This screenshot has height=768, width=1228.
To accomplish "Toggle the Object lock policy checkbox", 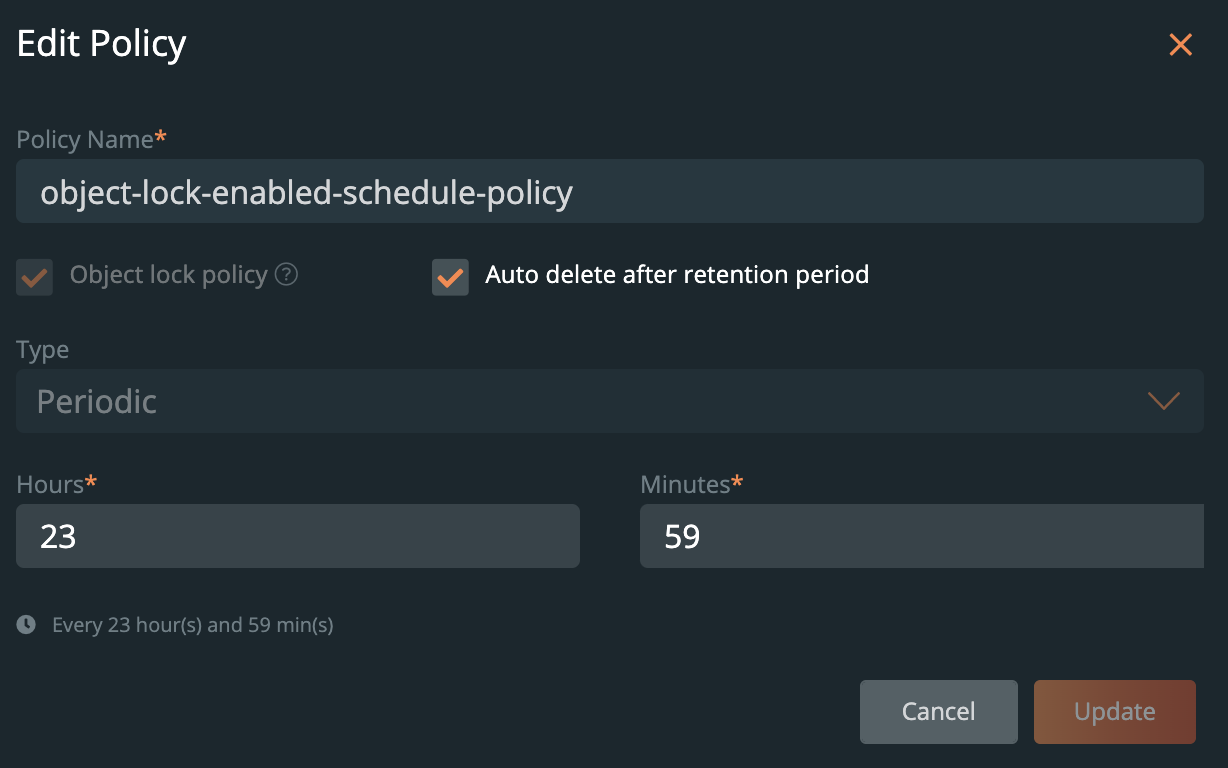I will 35,277.
